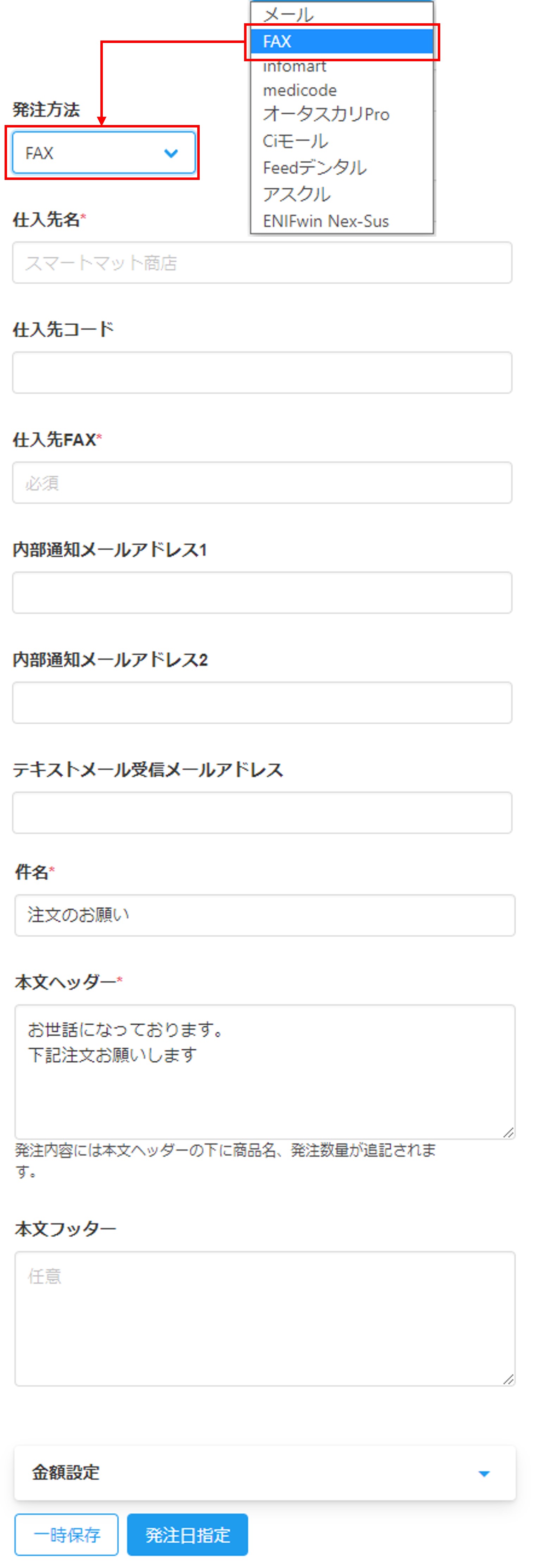The image size is (535, 1568).
Task: Focus テキストメール受信メールアドレス field
Action: (262, 813)
